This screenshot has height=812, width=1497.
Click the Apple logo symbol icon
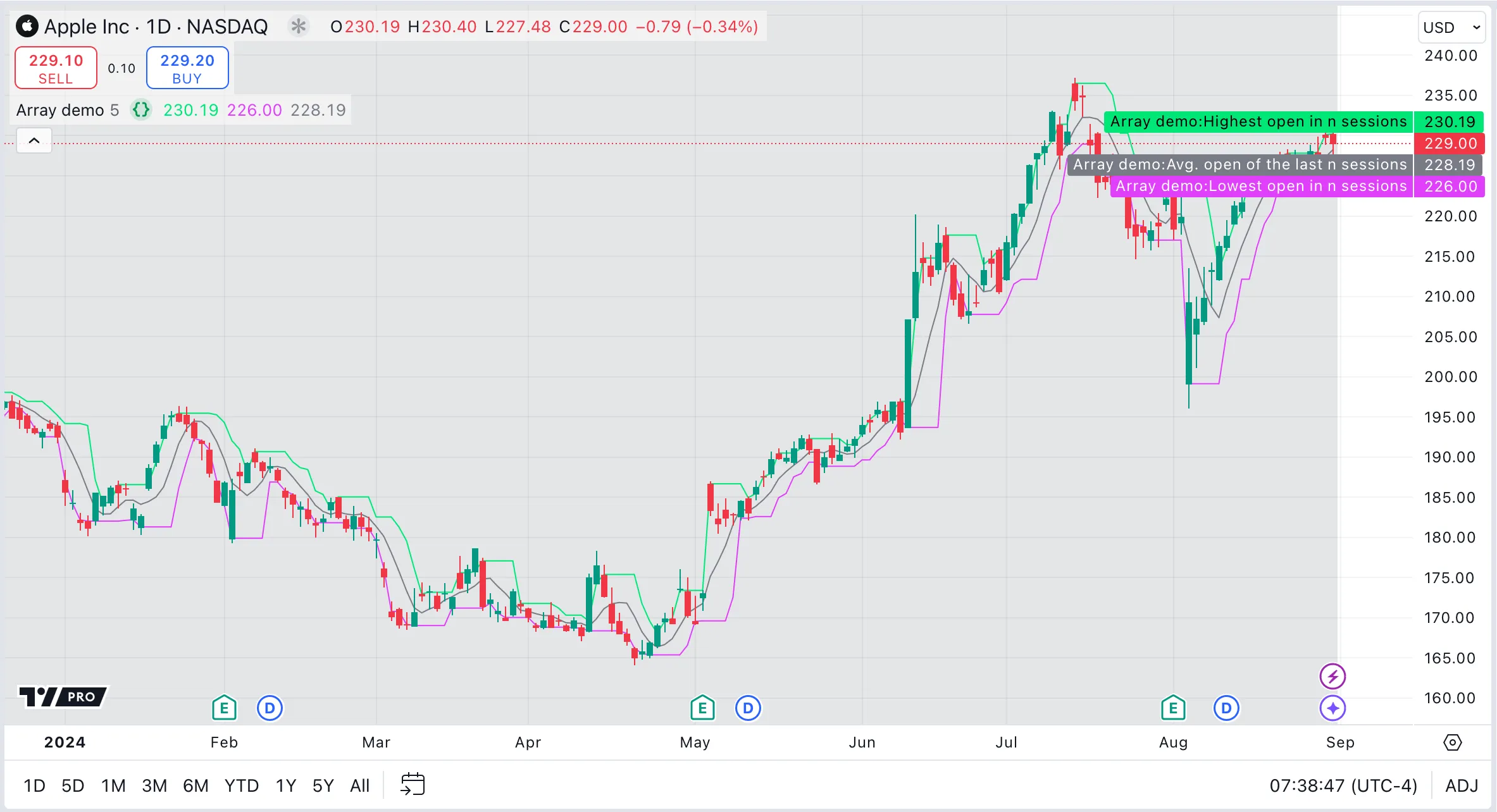[x=27, y=27]
